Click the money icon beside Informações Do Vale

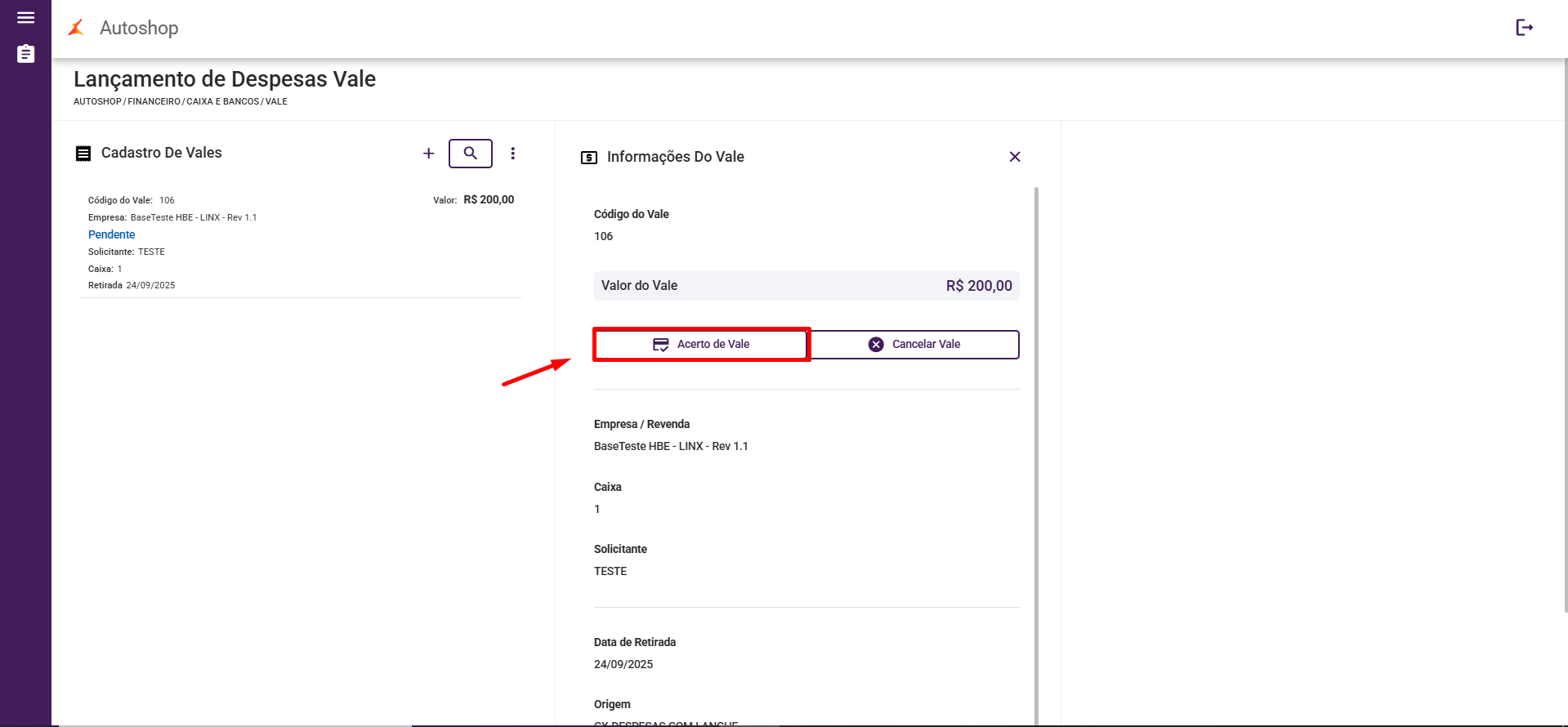(x=589, y=158)
